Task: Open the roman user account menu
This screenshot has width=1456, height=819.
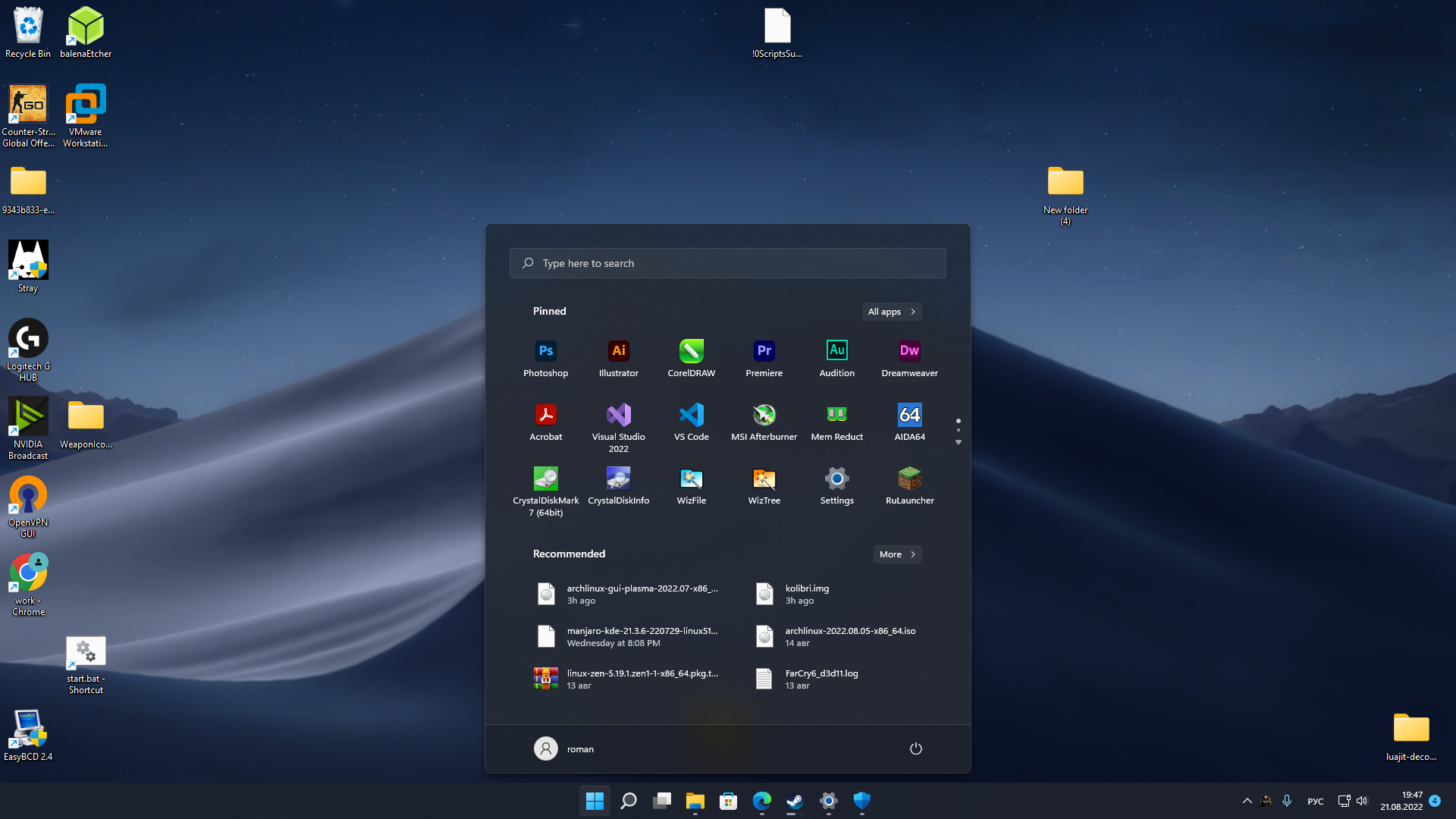Action: 564,748
